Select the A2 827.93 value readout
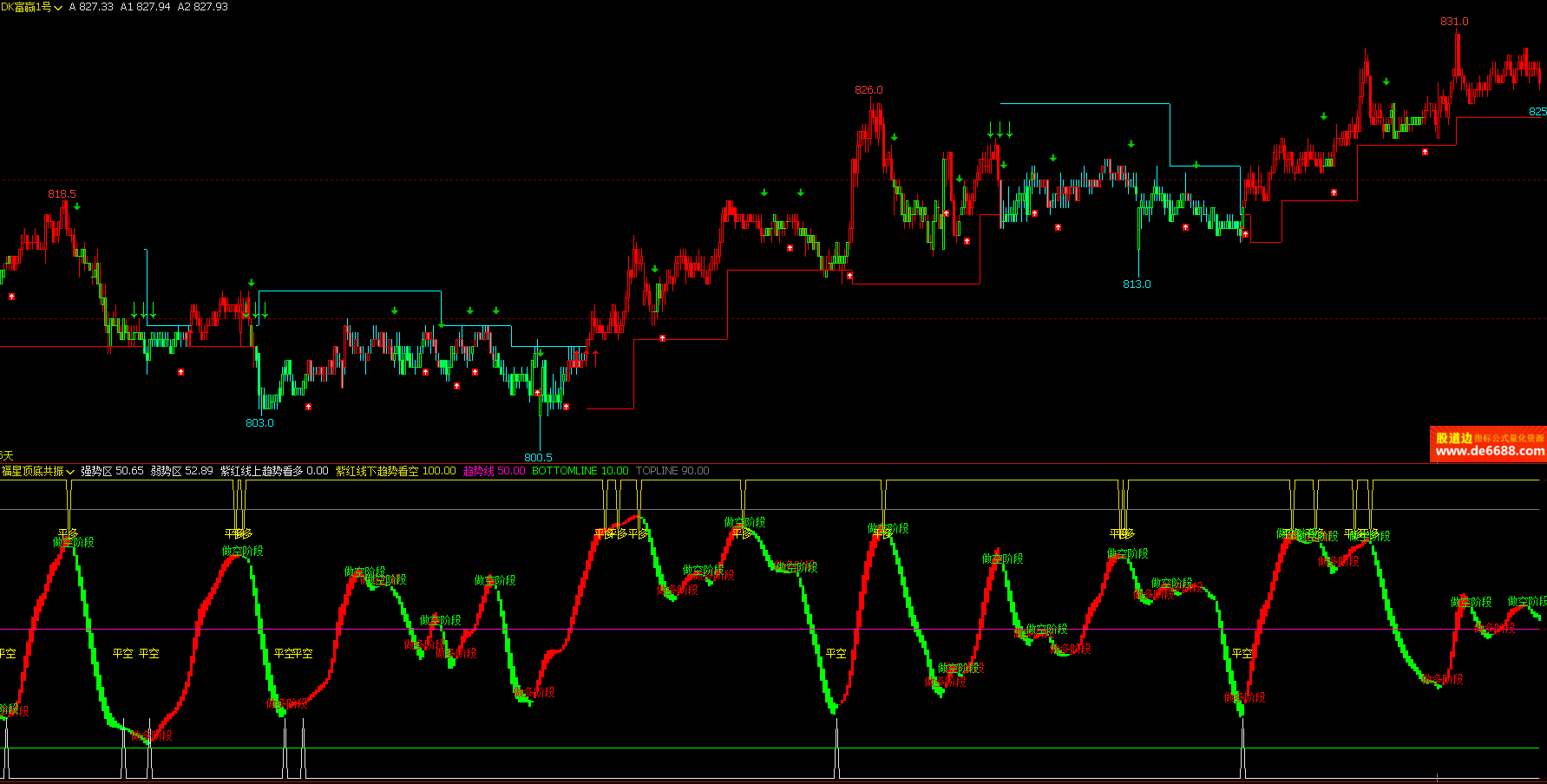The height and width of the screenshot is (784, 1547). 202,7
